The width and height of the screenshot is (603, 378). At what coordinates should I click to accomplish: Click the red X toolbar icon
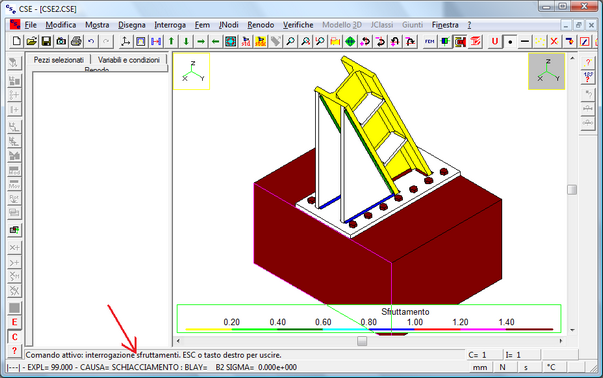pyautogui.click(x=554, y=41)
